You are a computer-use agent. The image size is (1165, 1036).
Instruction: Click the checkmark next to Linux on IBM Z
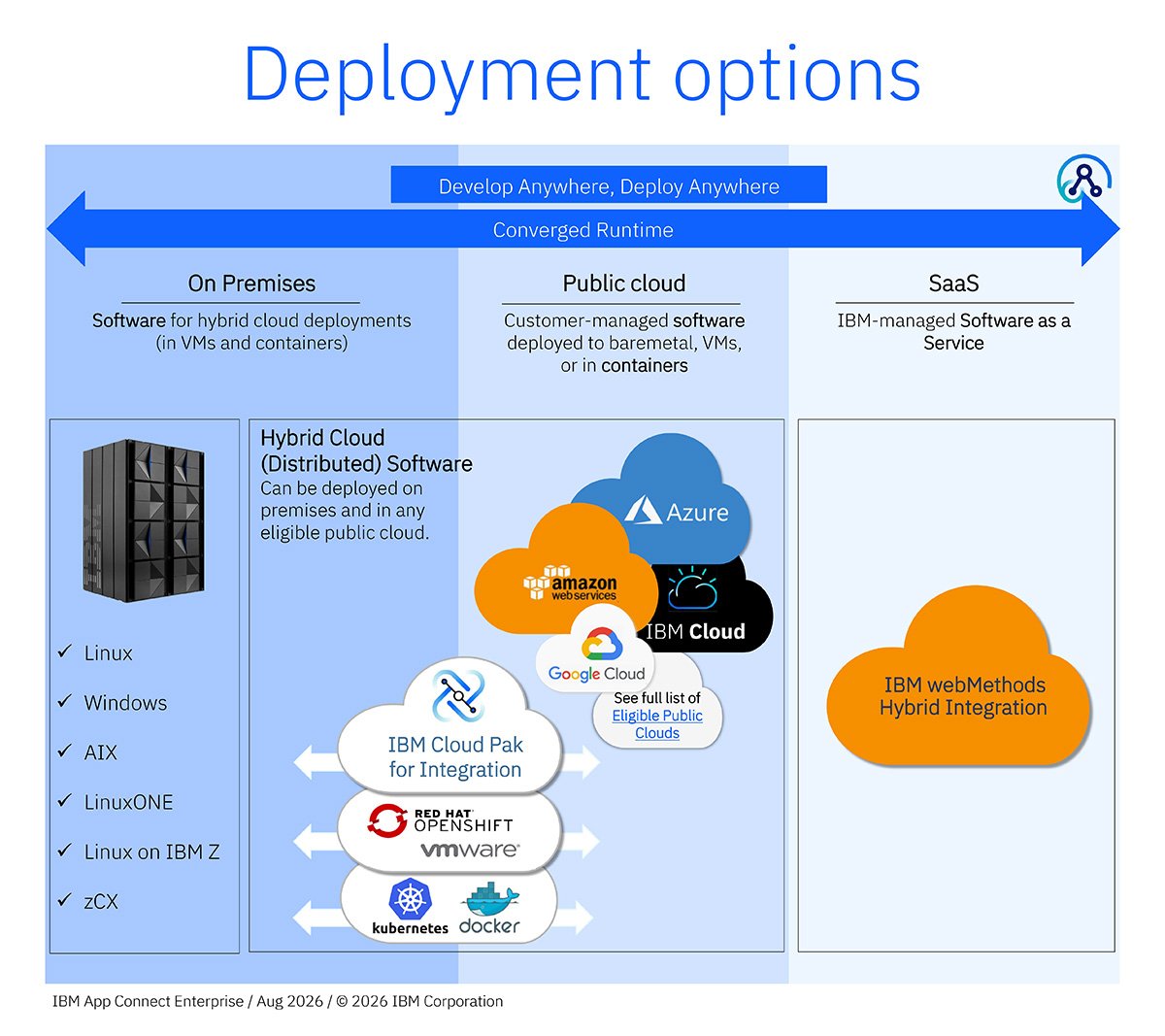point(65,850)
